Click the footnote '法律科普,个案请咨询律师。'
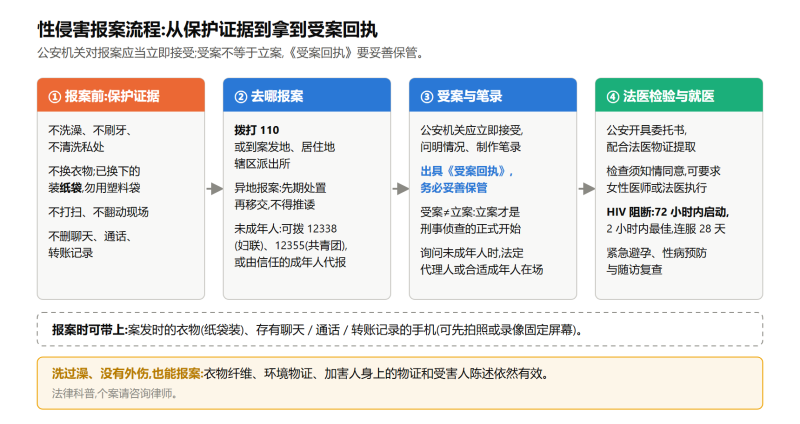Image resolution: width=800 pixels, height=424 pixels. [x=114, y=393]
